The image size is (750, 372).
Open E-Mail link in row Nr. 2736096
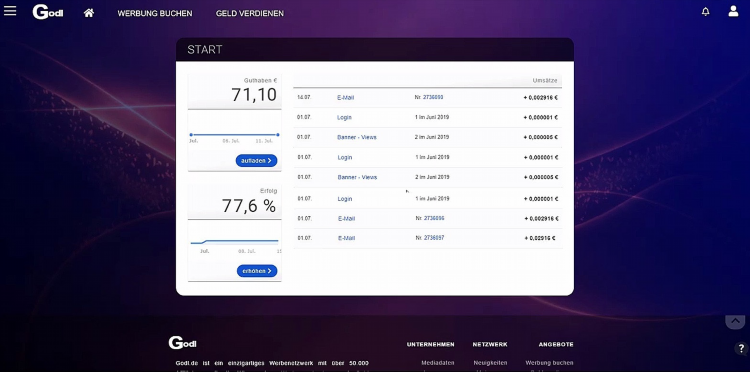[x=346, y=219]
